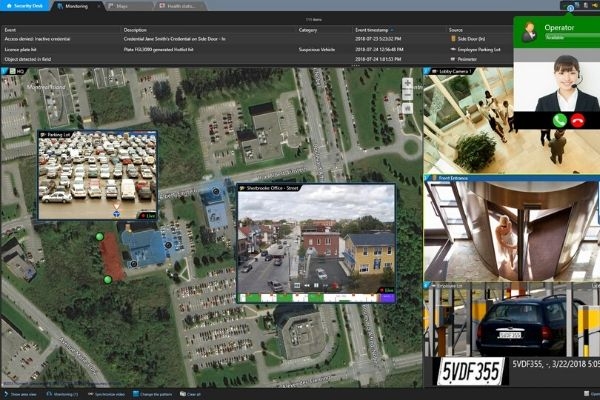Viewport: 600px width, 400px height.
Task: Click the Clear all button
Action: coord(190,394)
